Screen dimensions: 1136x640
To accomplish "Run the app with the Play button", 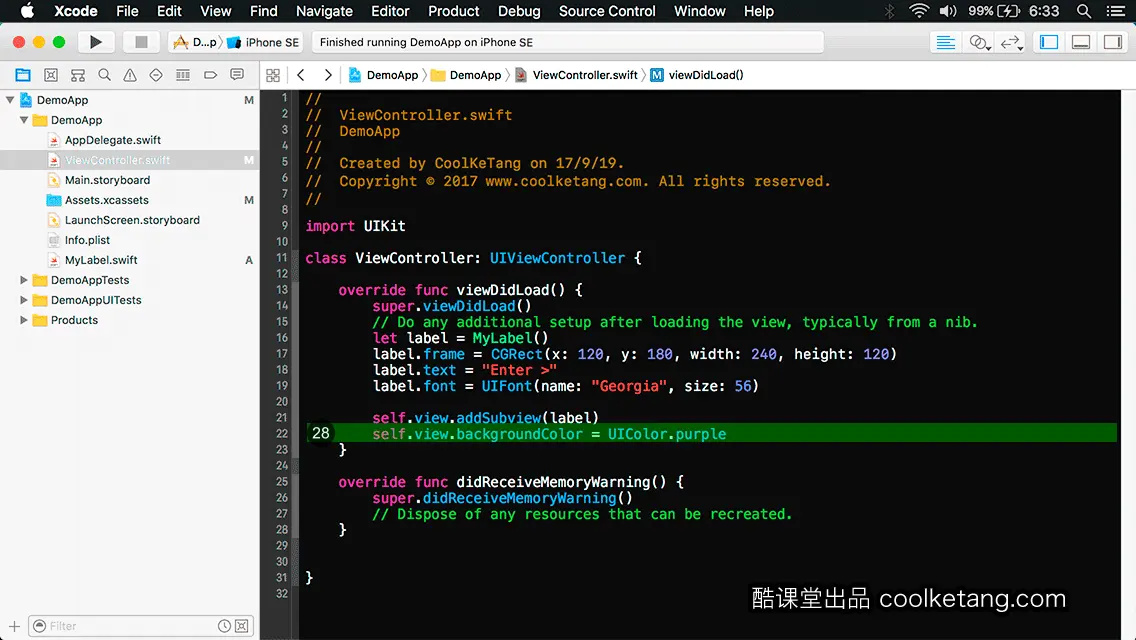I will click(x=95, y=42).
